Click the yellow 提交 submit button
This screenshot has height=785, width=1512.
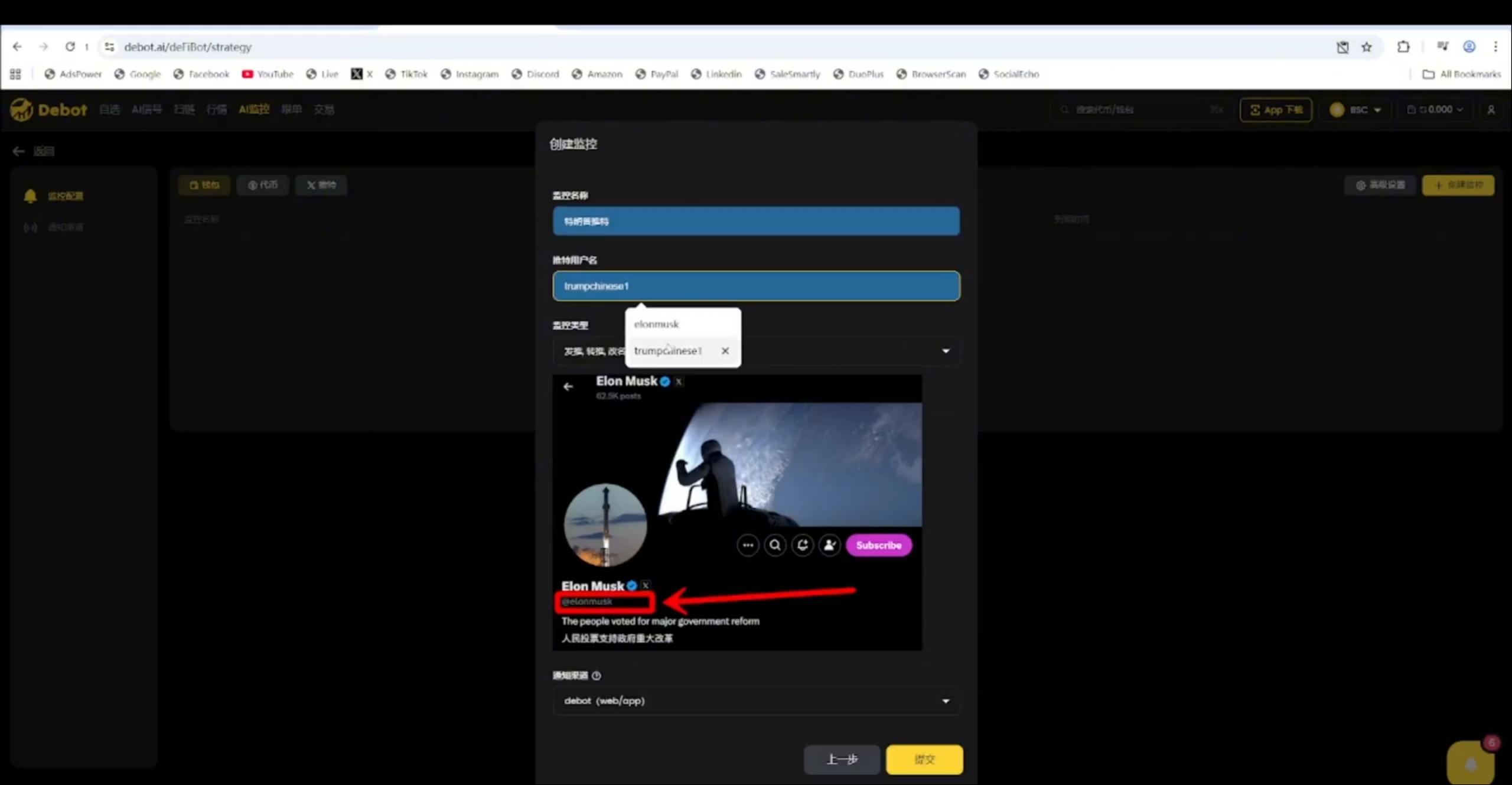924,760
